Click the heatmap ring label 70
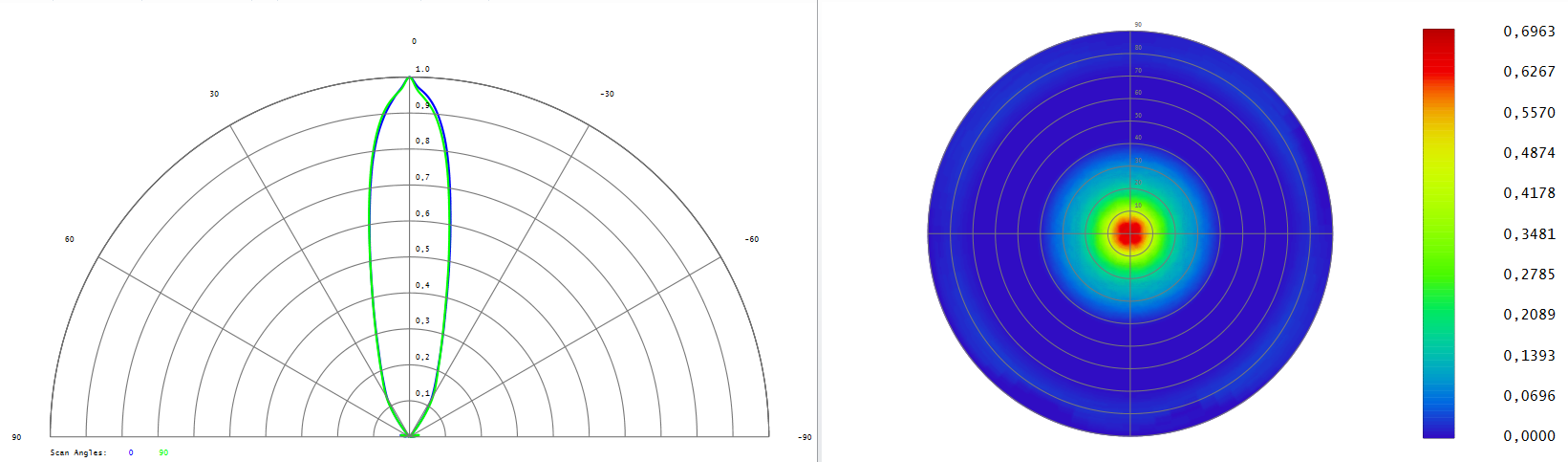 pos(1138,70)
